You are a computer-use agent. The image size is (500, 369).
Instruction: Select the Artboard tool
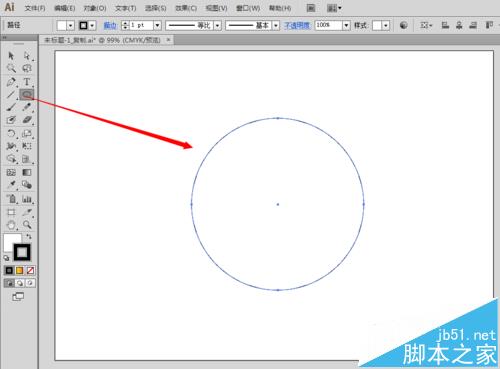11,212
